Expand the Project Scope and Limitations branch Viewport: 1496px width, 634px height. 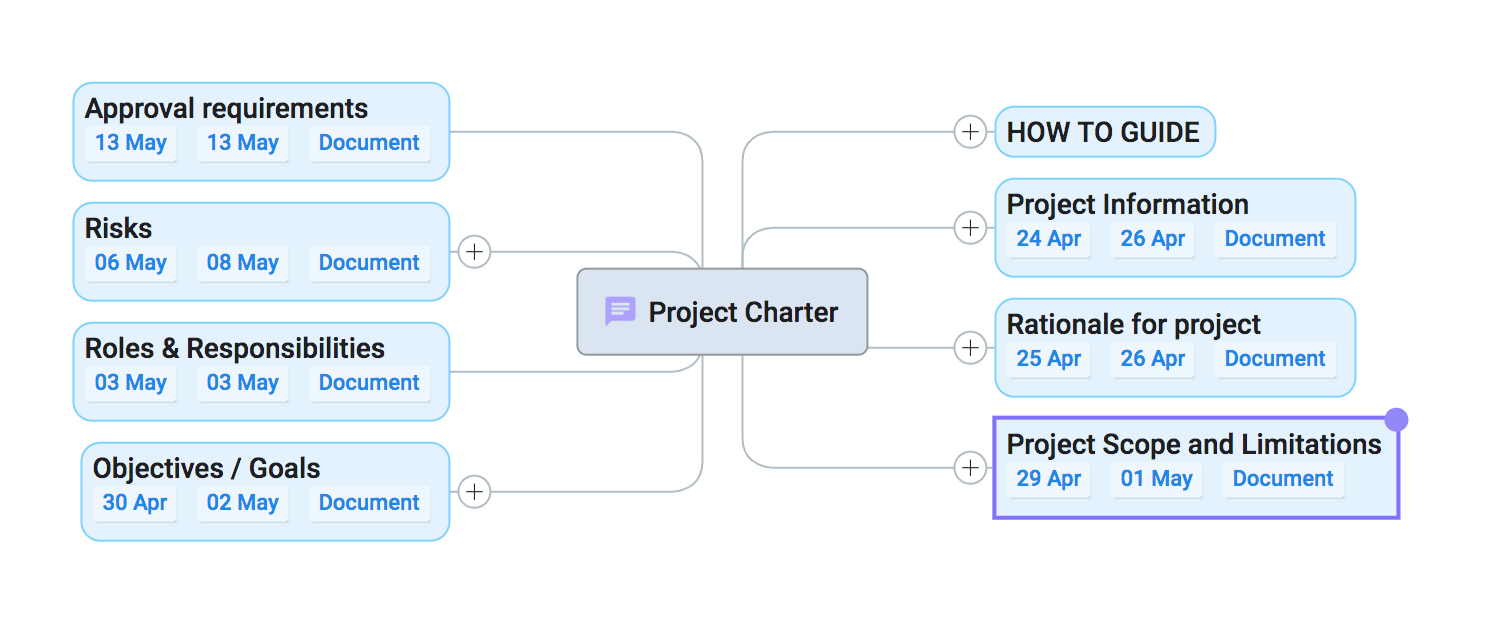970,467
